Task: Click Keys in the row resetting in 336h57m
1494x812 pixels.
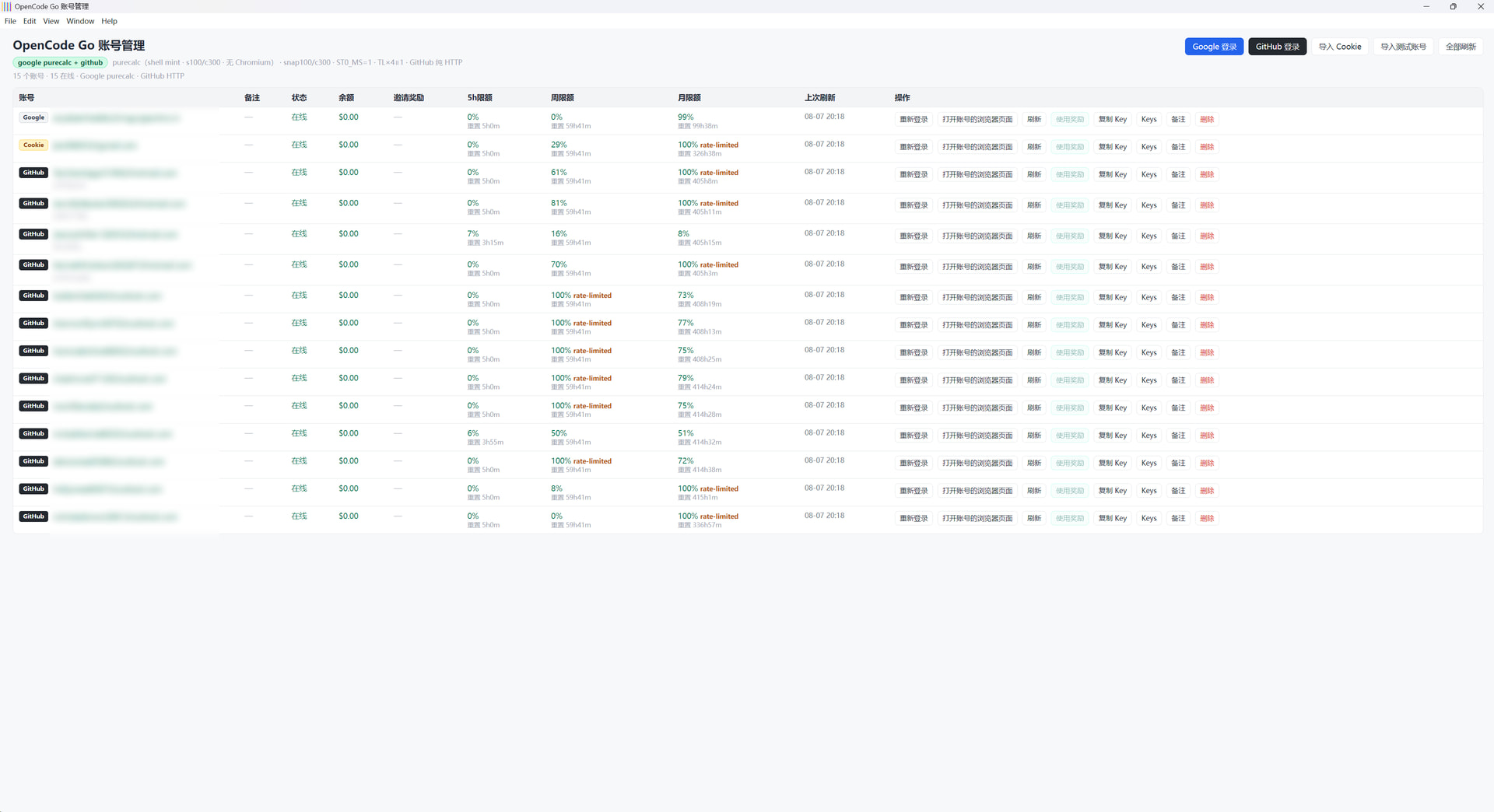Action: (1149, 518)
